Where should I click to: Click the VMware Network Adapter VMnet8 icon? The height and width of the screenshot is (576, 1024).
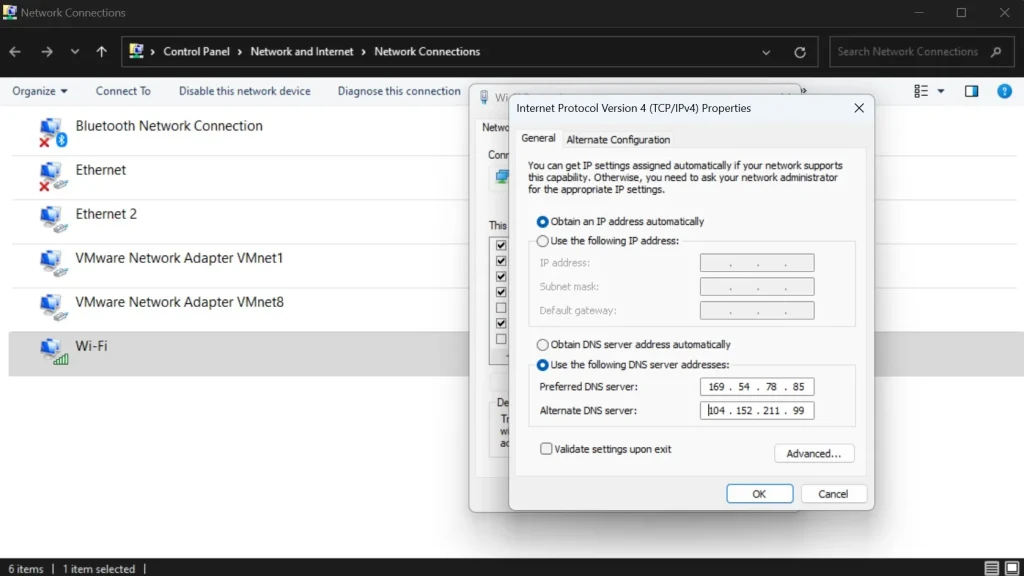pos(52,307)
